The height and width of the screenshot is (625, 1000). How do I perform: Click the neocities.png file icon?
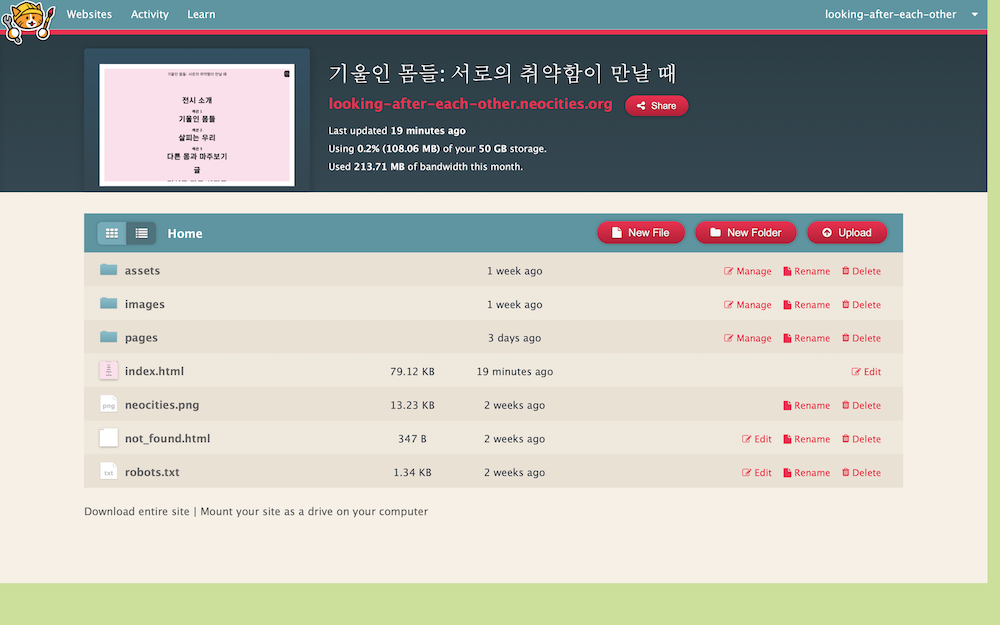pyautogui.click(x=108, y=404)
